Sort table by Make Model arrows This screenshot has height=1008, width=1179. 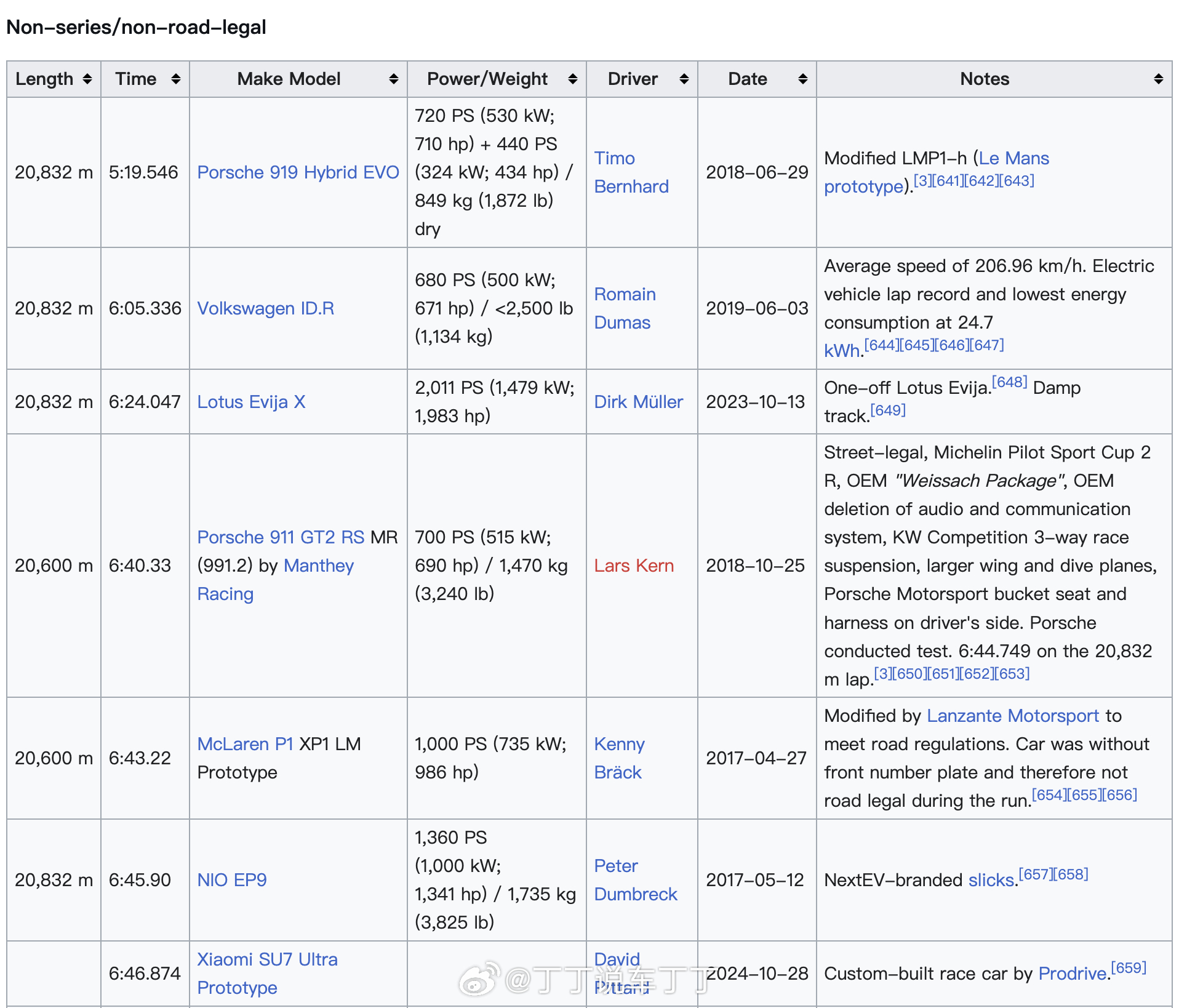tap(394, 79)
